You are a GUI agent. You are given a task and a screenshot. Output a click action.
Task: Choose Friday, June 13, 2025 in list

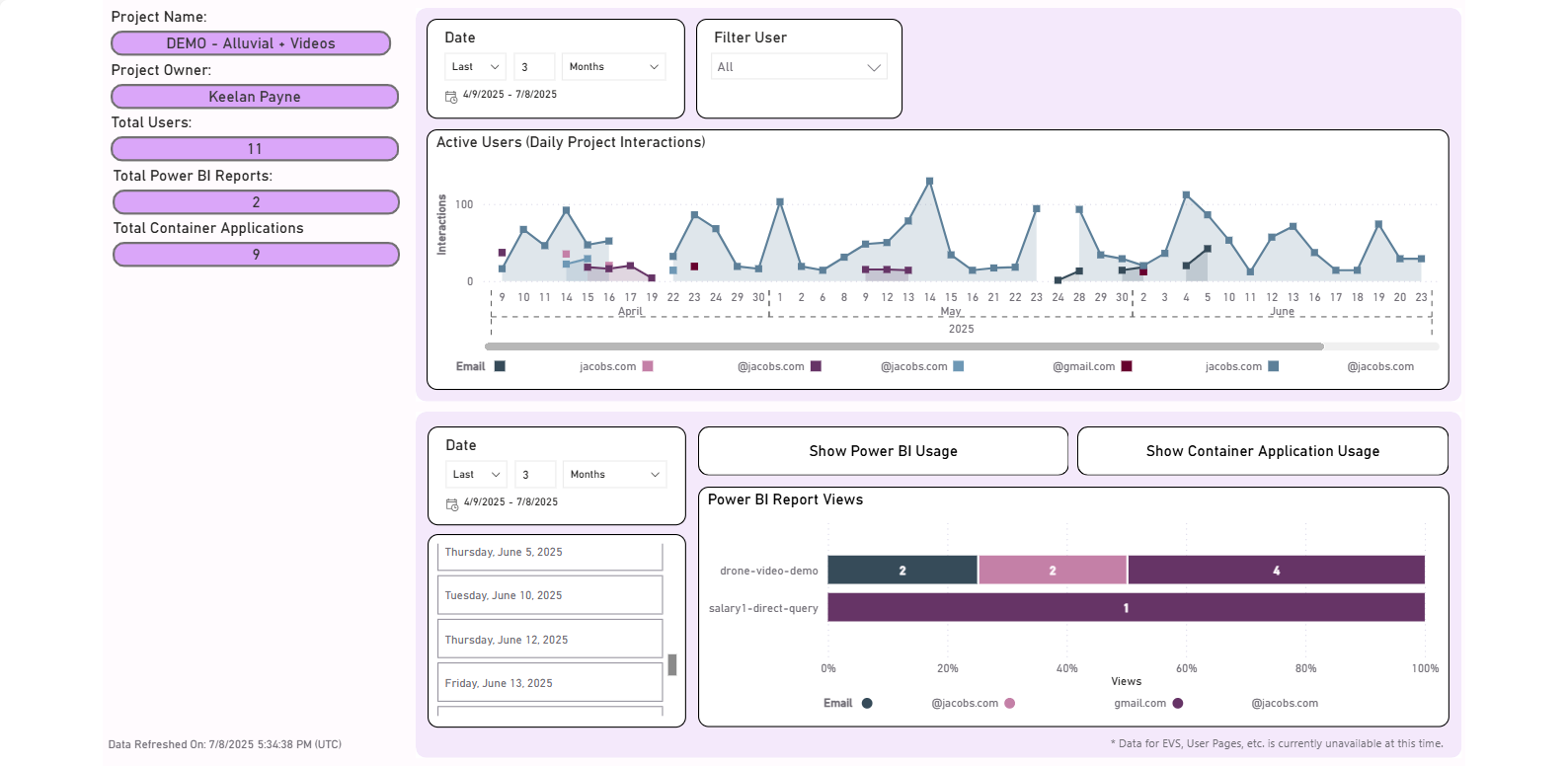click(x=549, y=683)
